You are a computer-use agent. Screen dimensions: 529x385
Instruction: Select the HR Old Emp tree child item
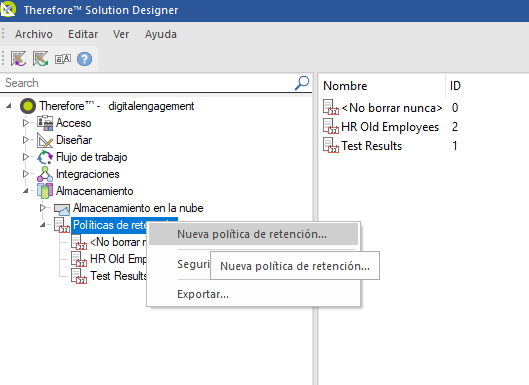118,259
